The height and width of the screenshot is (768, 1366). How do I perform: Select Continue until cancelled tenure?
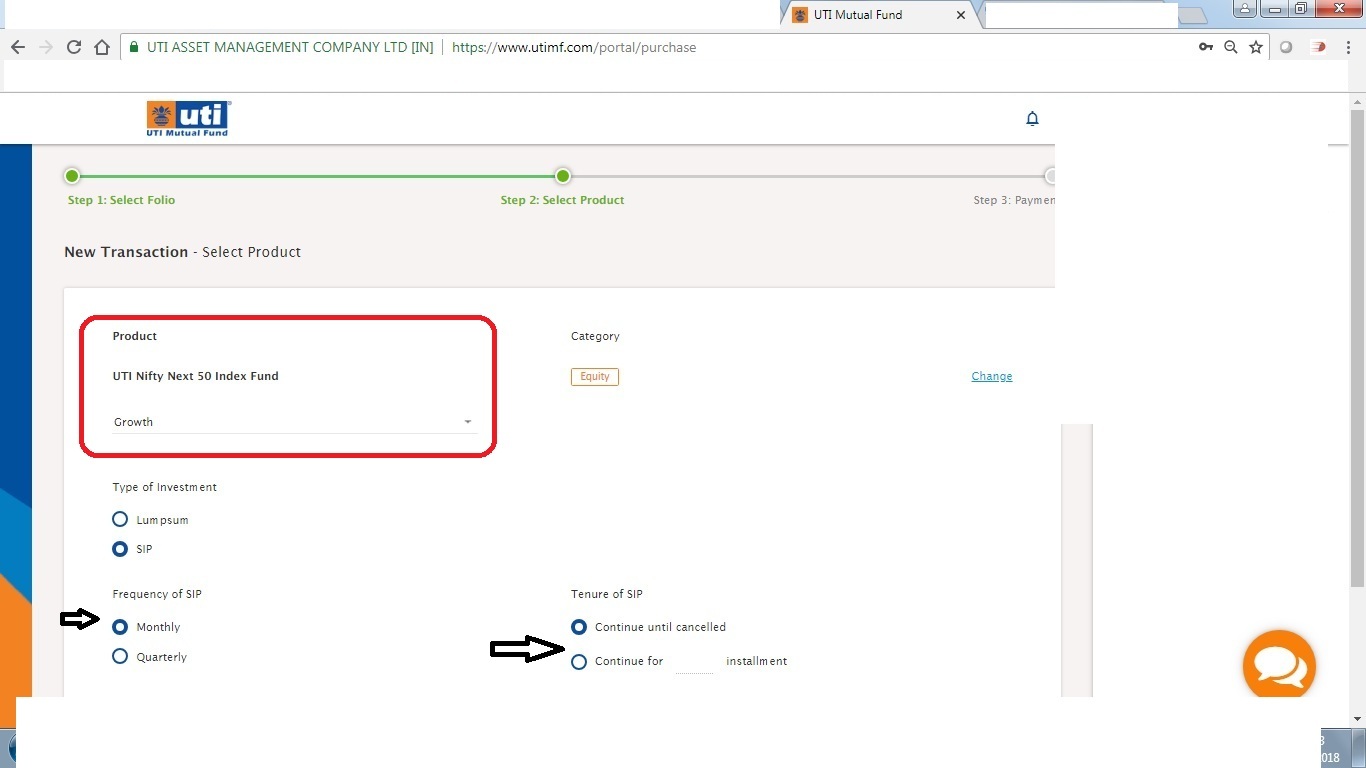pos(579,627)
